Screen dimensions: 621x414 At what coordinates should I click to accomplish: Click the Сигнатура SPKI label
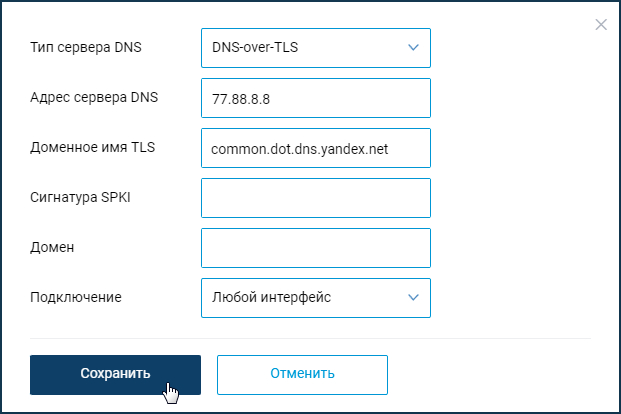[81, 197]
